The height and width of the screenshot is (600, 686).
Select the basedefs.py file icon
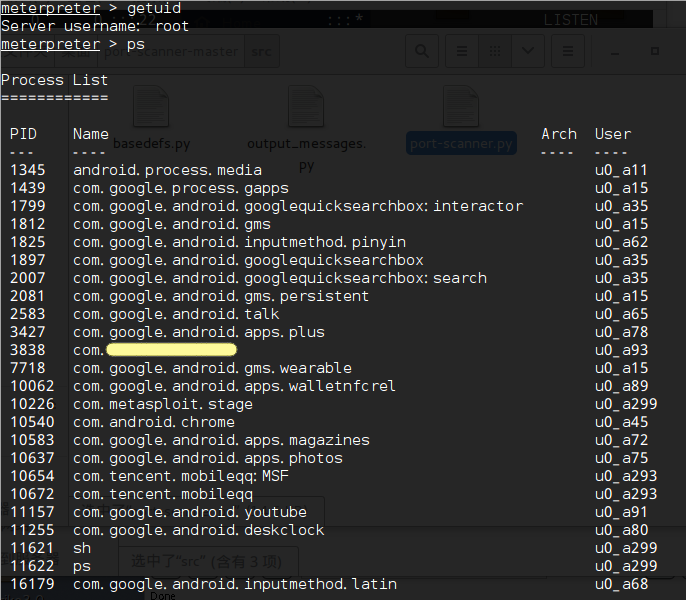coord(151,108)
